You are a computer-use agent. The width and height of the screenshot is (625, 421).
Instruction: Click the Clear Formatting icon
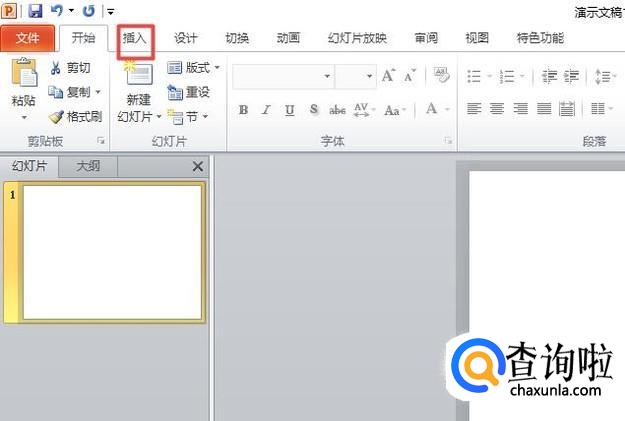[x=441, y=75]
